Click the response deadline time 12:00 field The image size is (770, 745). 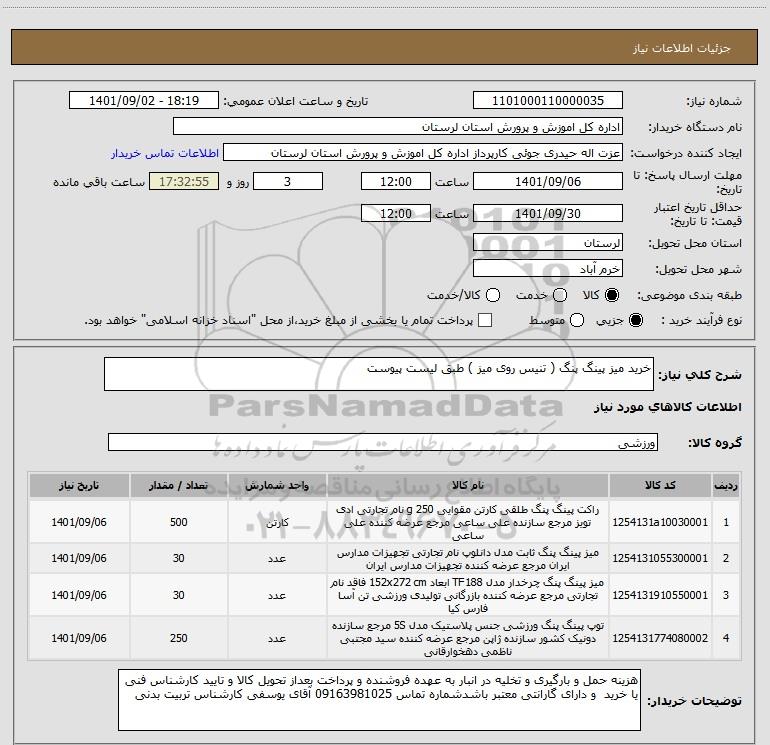[x=396, y=181]
